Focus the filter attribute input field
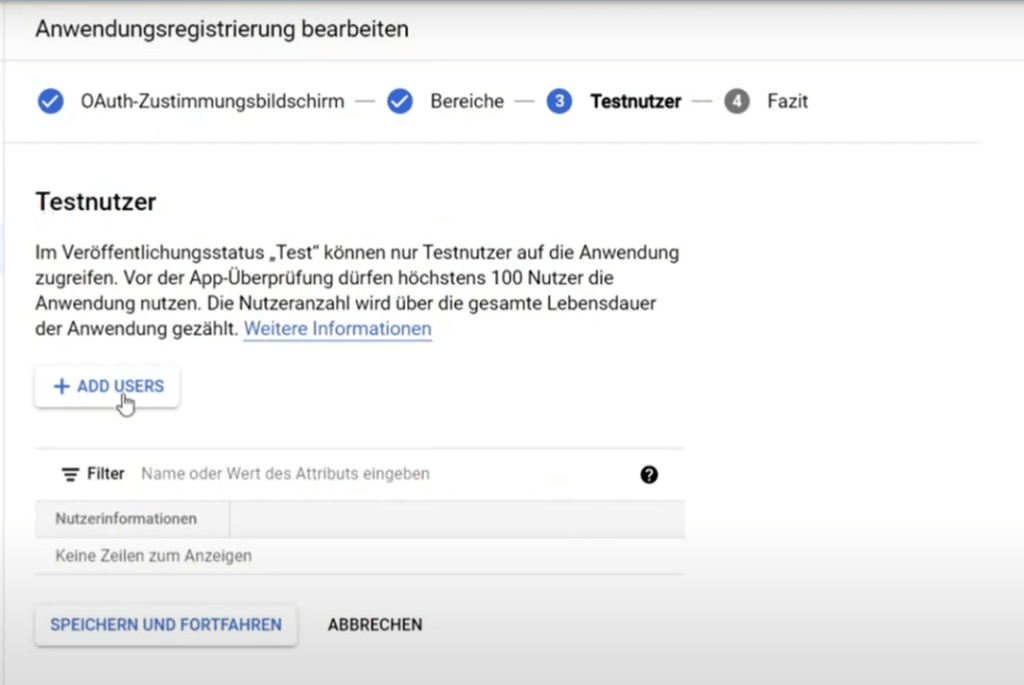The width and height of the screenshot is (1024, 685). point(380,474)
